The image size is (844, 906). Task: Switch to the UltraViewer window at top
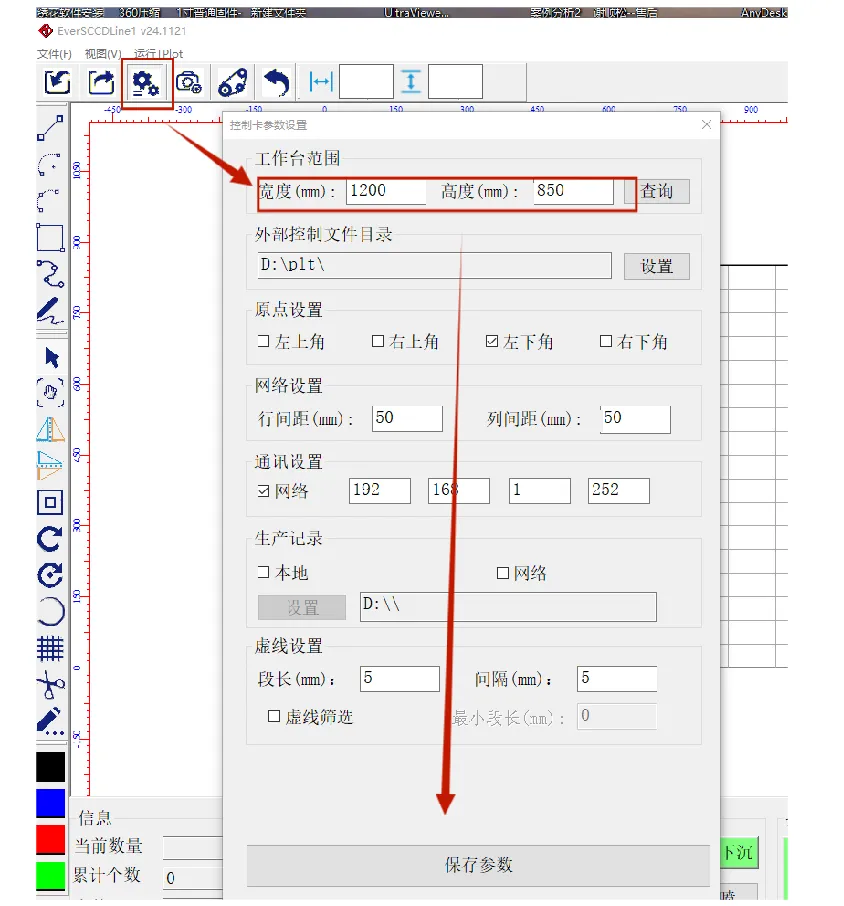click(416, 12)
